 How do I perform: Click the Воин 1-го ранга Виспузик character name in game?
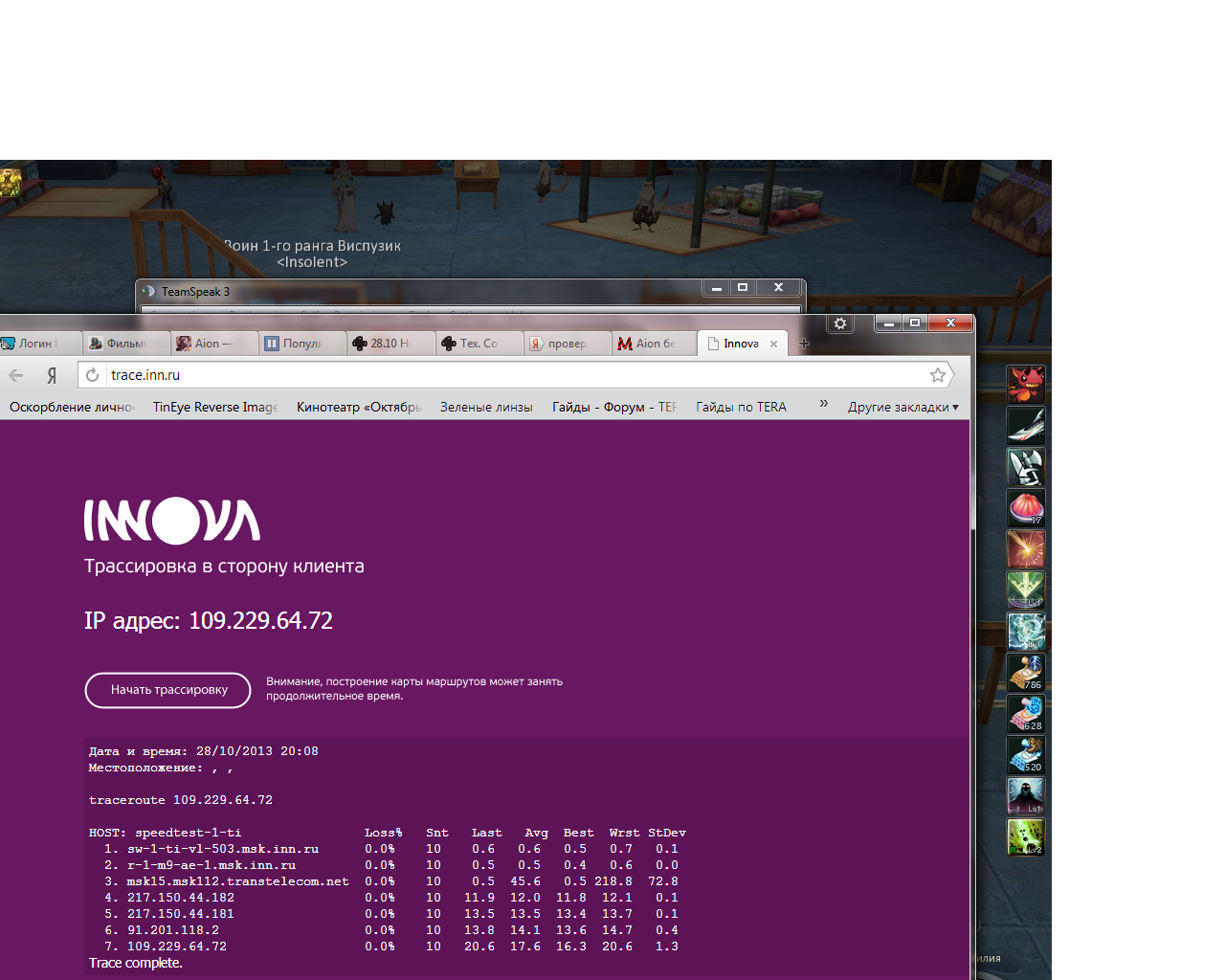(x=312, y=246)
